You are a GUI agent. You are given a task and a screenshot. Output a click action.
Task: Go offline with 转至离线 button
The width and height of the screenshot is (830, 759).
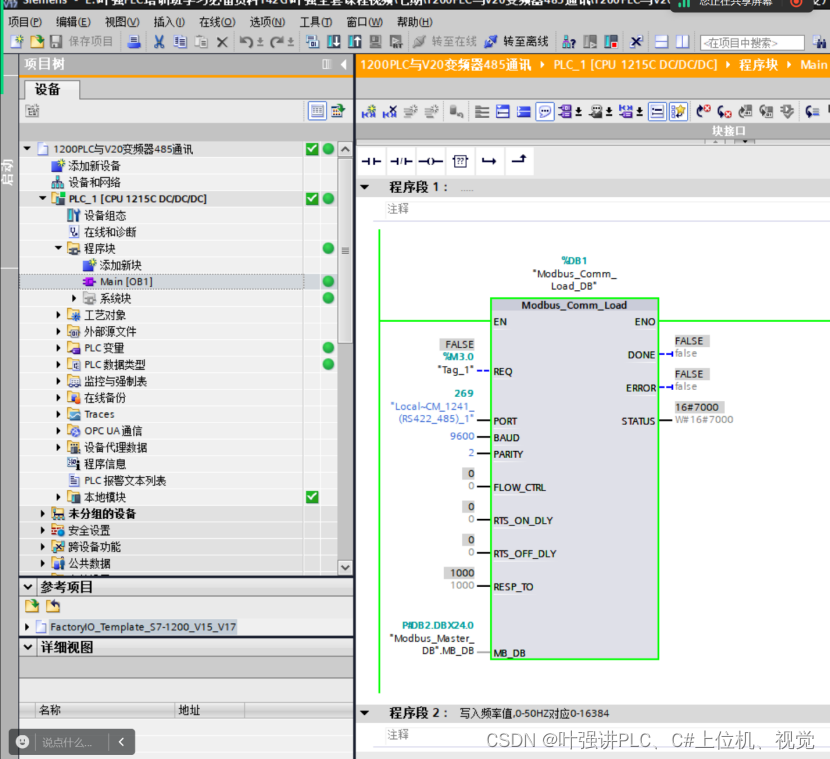click(x=517, y=42)
